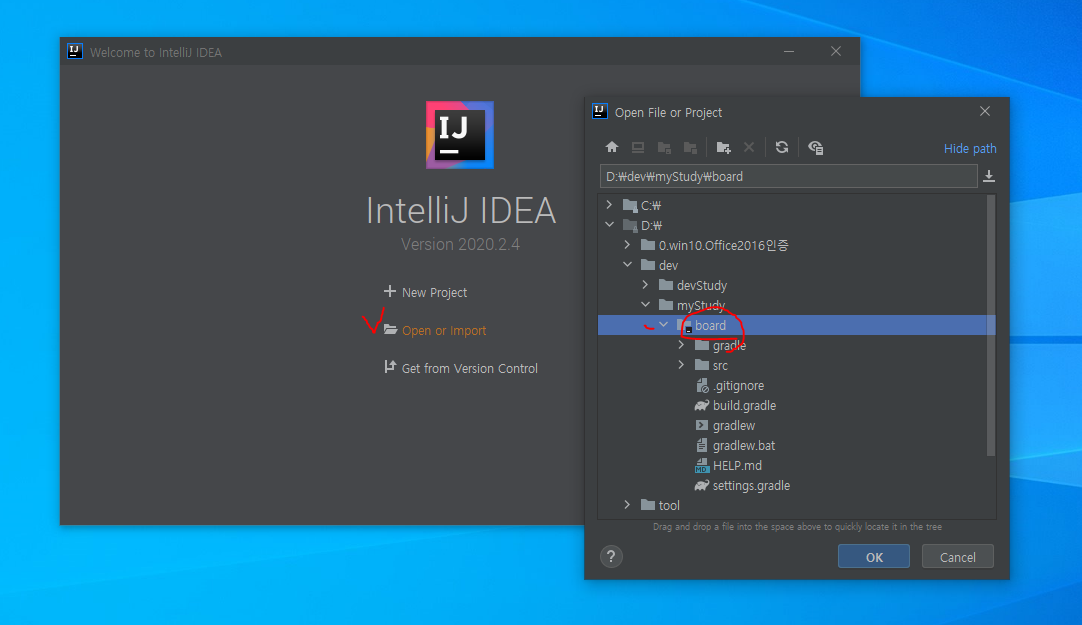Click Open or Import folder icon
Screen dimensions: 1082x625
tap(391, 330)
